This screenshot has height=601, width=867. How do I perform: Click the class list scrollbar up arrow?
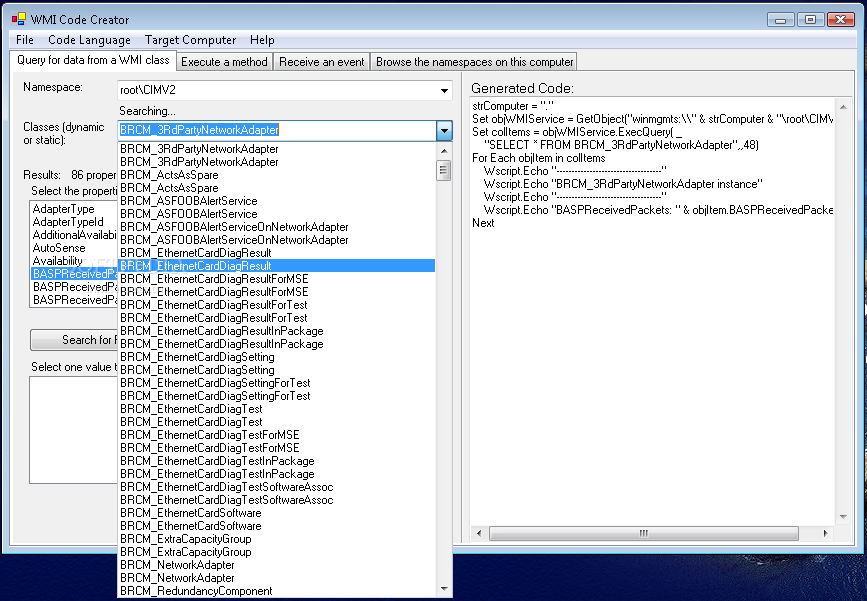443,150
